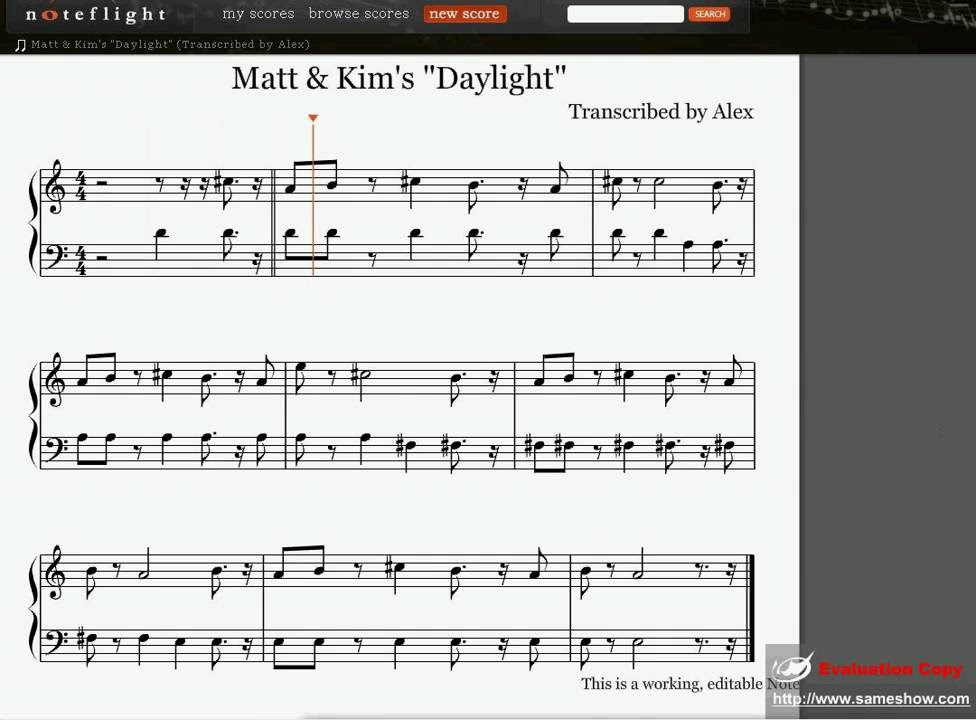
Task: Click the text 'This is a working, editable'
Action: pos(672,684)
